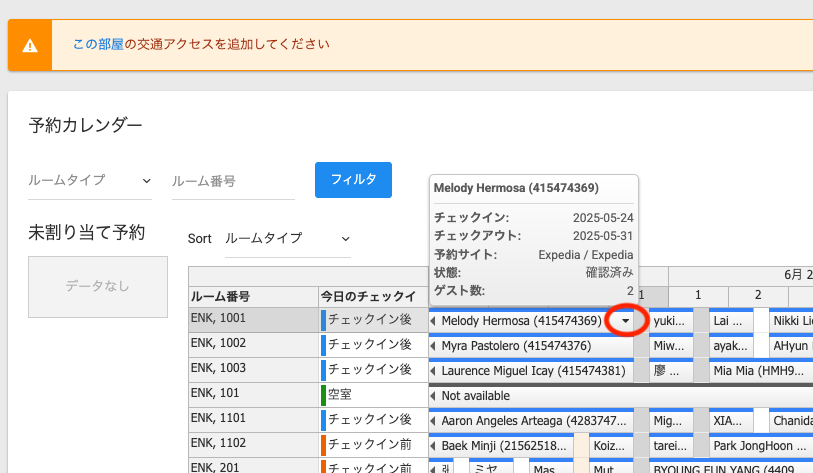Click the left arrow on Myra Pastolero's booking

point(433,346)
